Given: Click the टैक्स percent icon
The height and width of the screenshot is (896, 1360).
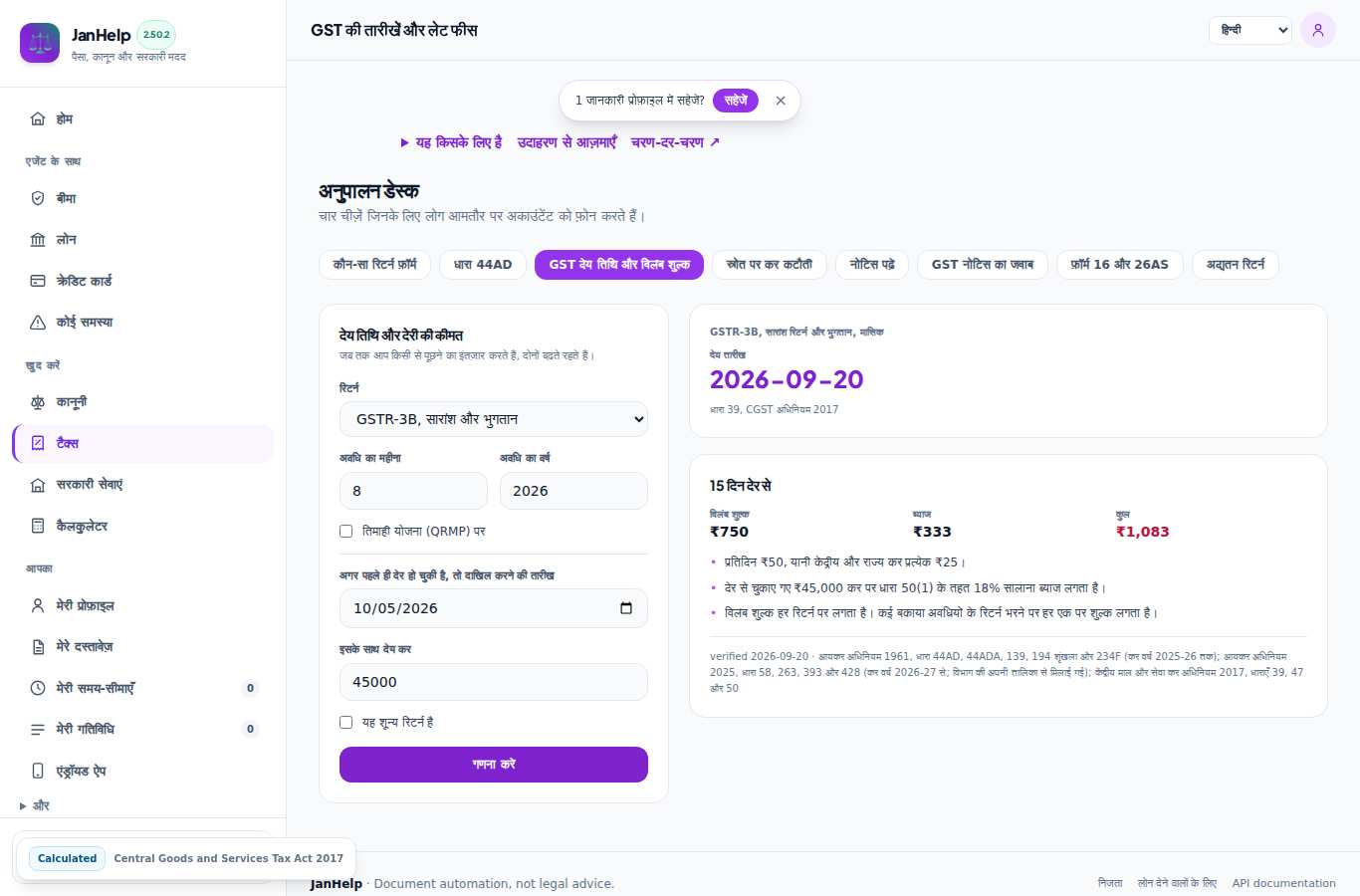Looking at the screenshot, I should click(x=38, y=443).
